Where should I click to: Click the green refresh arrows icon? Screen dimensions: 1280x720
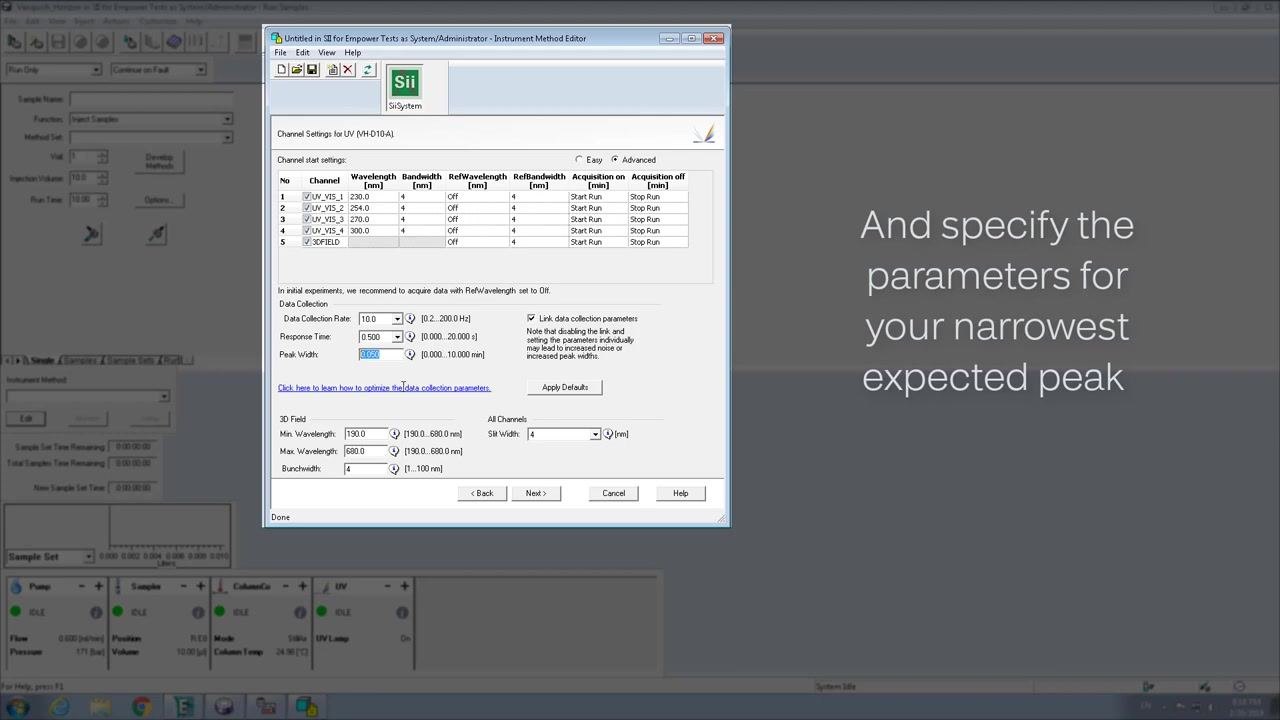368,70
